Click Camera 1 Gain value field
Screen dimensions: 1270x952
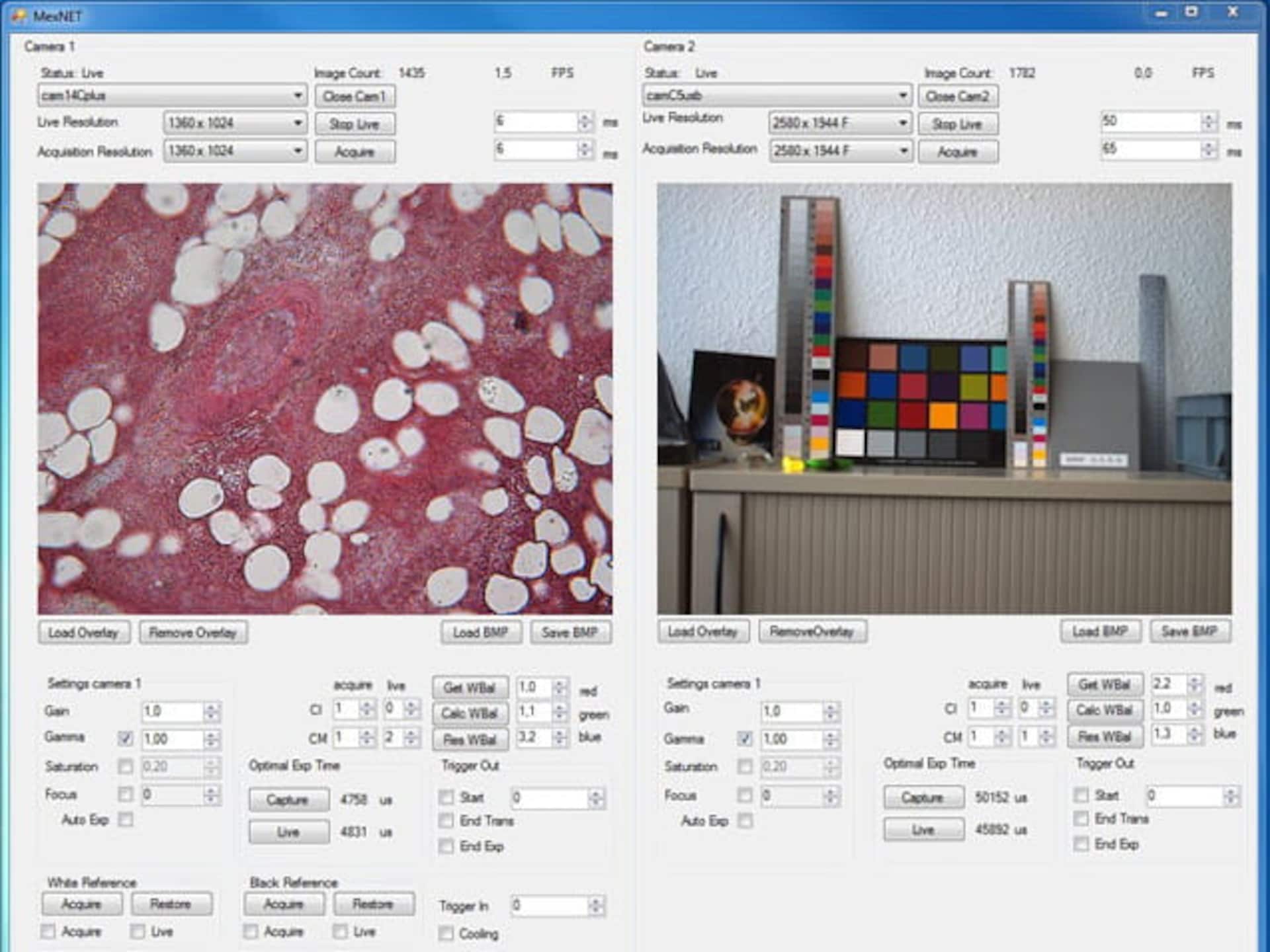pos(172,711)
